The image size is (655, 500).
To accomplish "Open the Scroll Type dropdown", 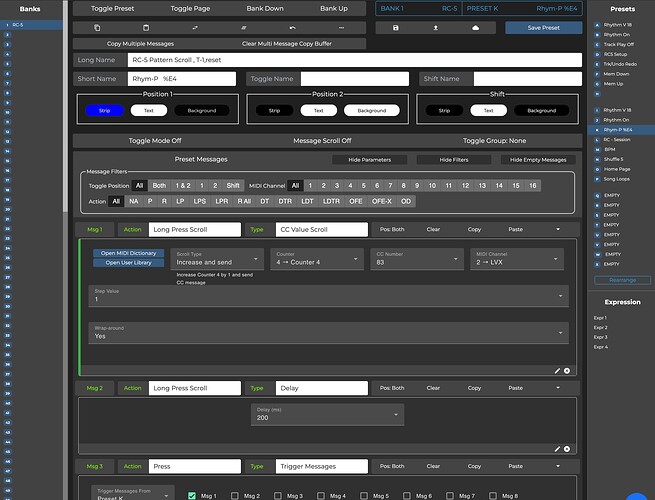I will click(217, 259).
